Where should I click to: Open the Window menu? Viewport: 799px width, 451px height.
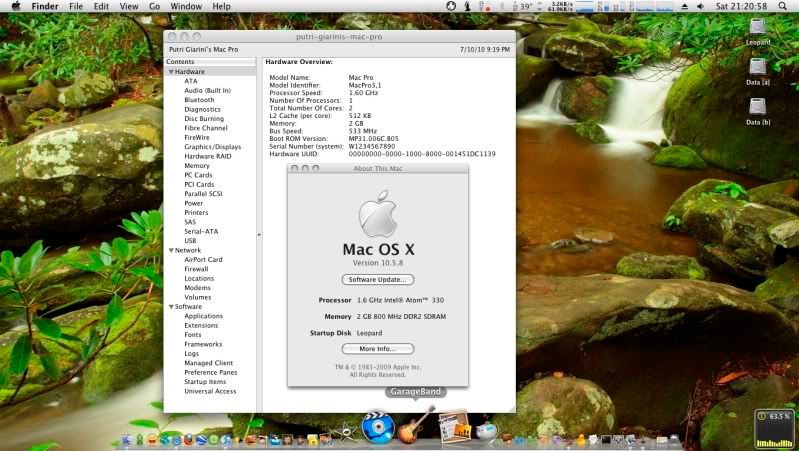pos(186,6)
